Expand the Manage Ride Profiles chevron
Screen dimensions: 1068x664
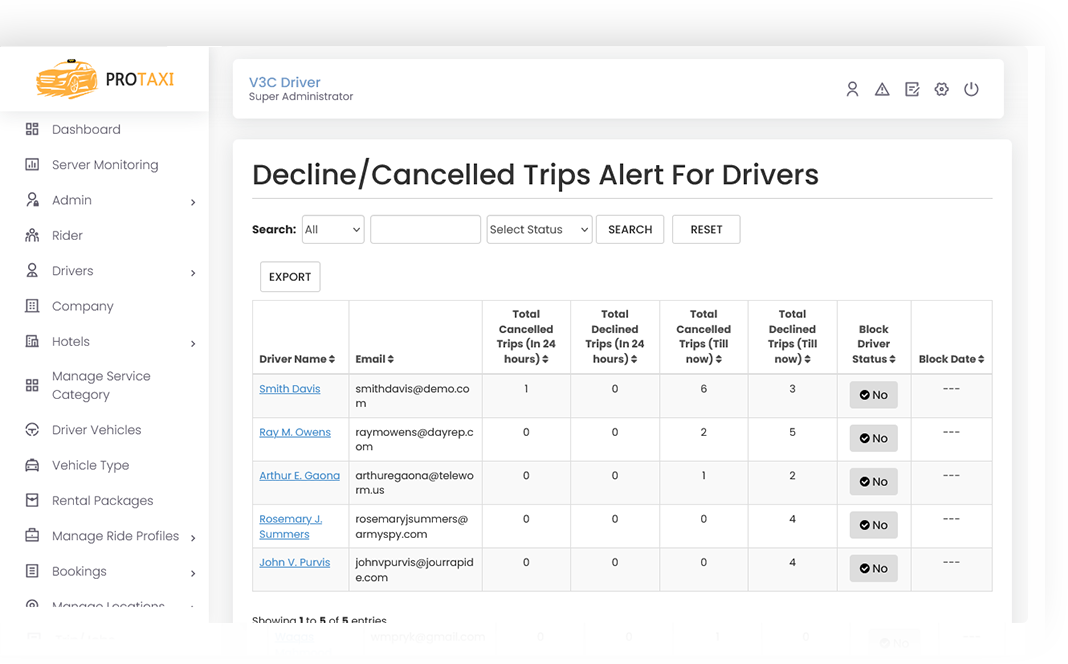coord(193,538)
